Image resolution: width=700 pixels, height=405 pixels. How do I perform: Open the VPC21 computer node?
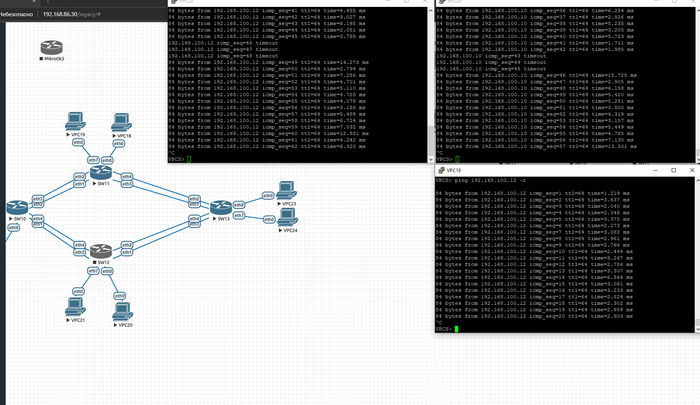tap(74, 308)
